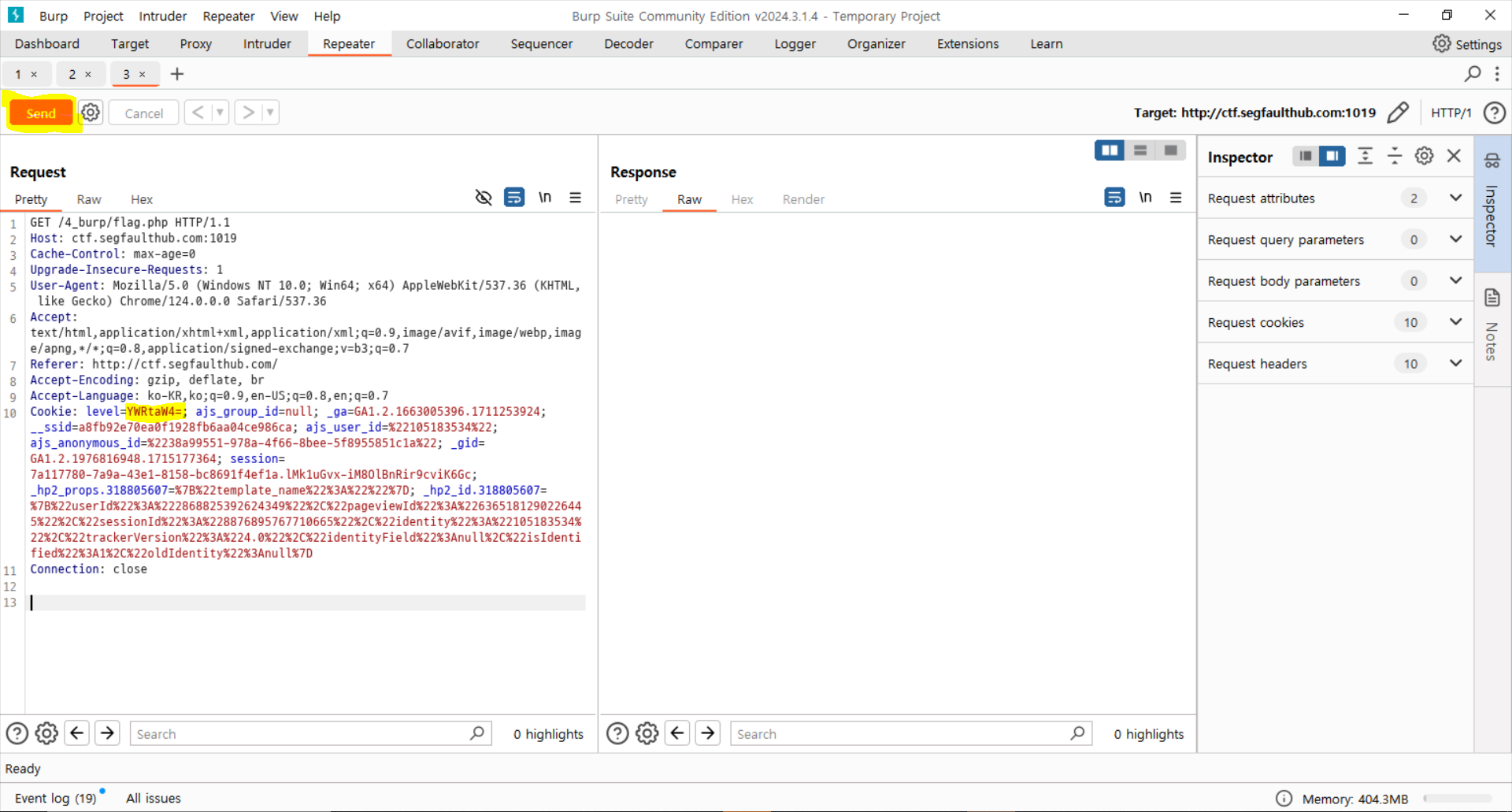The width and height of the screenshot is (1512, 812).
Task: Search Repeater tabs magnifier icon
Action: 1472,74
